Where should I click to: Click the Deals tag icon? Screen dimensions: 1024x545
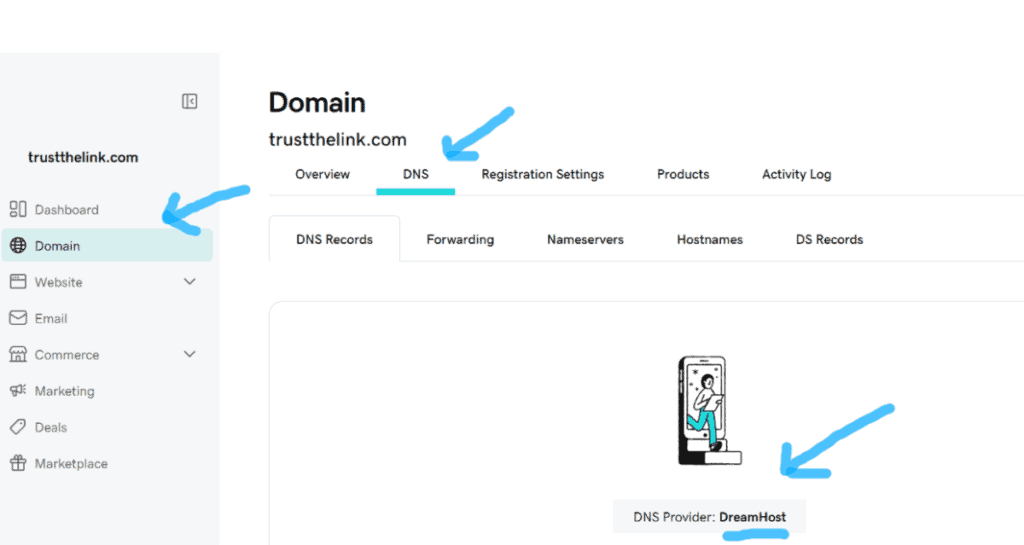point(18,427)
